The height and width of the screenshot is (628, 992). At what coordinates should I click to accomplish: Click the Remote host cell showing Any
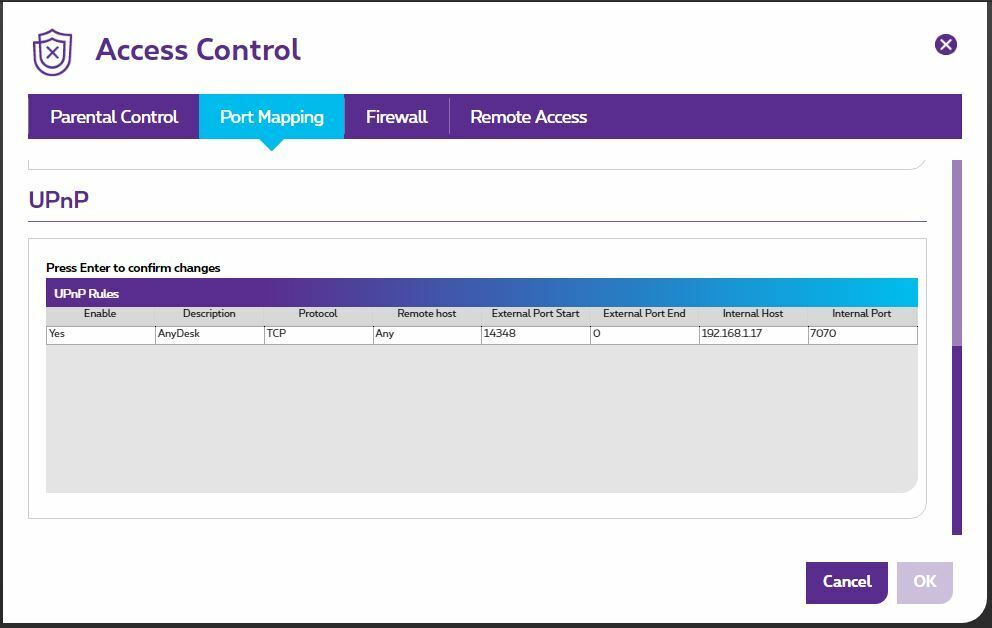pyautogui.click(x=427, y=334)
